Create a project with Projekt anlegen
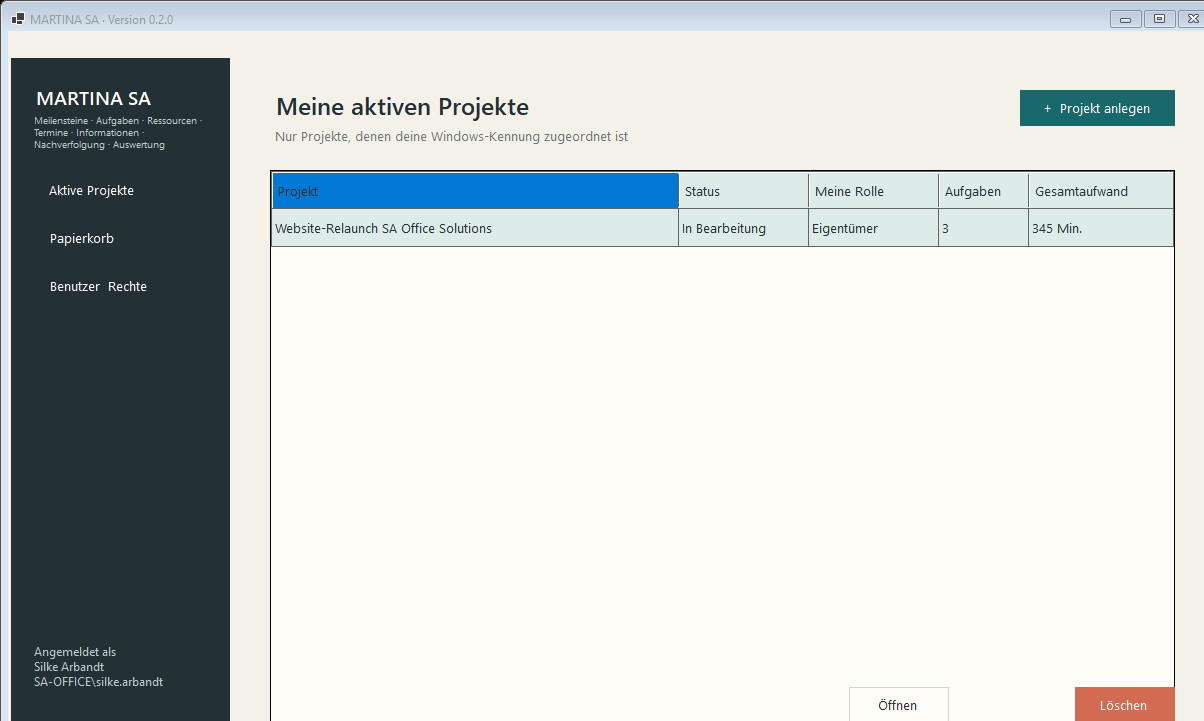Screen dimensions: 1204x721 [1097, 108]
